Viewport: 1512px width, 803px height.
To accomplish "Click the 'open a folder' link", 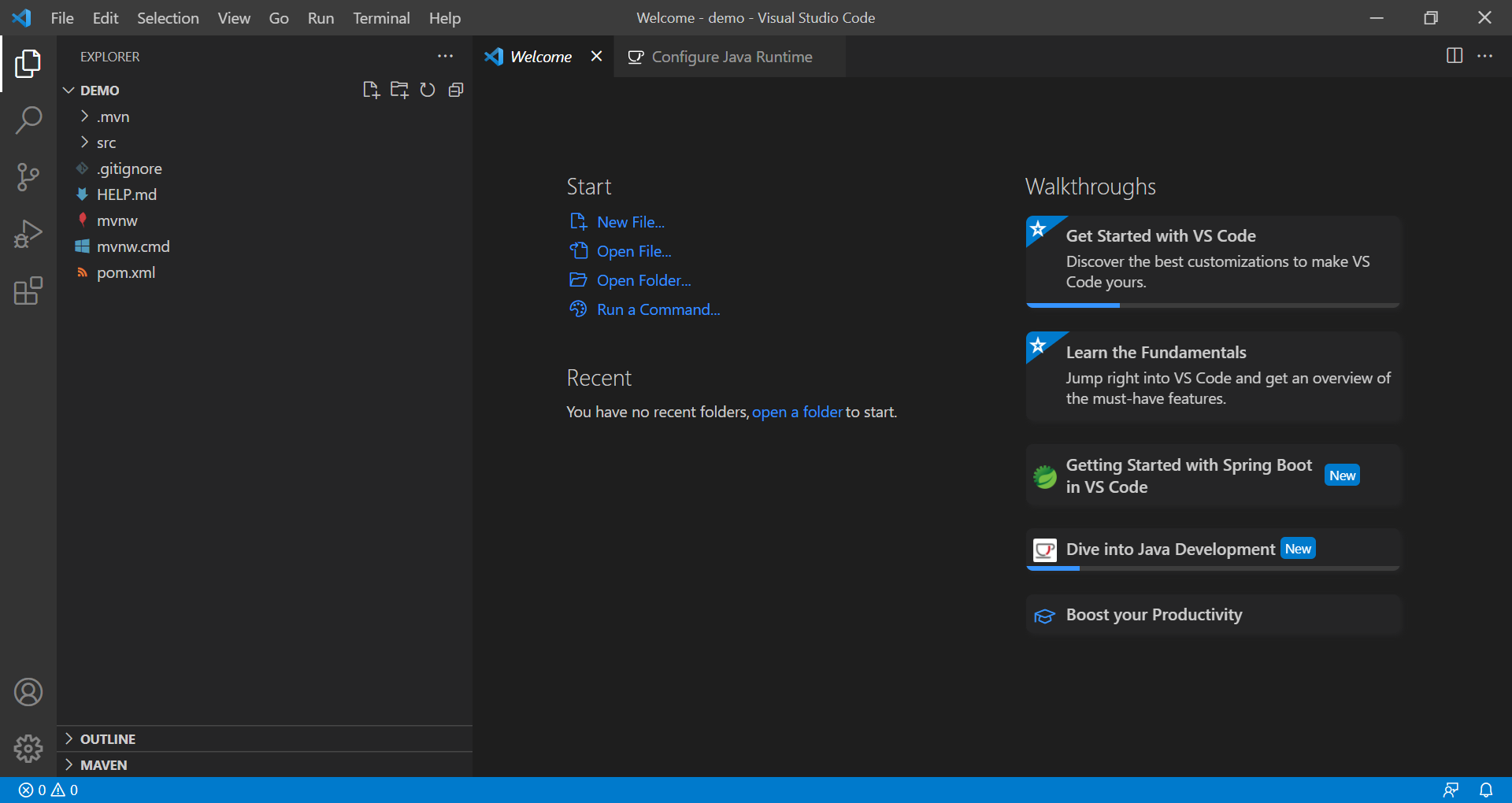I will pos(797,412).
